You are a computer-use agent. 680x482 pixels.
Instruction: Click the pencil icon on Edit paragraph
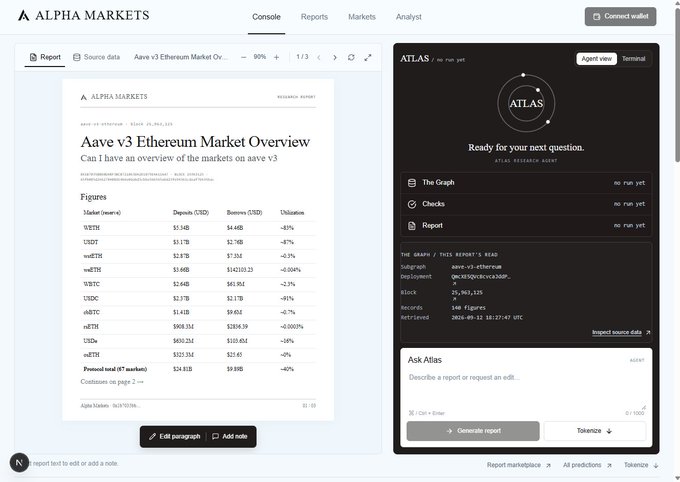point(152,436)
